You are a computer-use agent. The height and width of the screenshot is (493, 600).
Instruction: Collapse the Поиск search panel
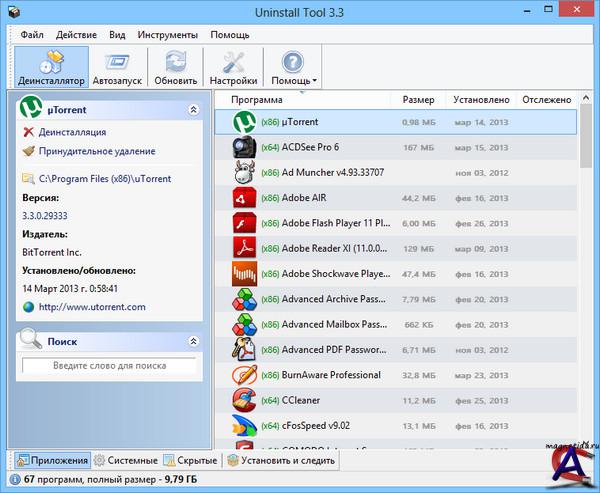(193, 341)
